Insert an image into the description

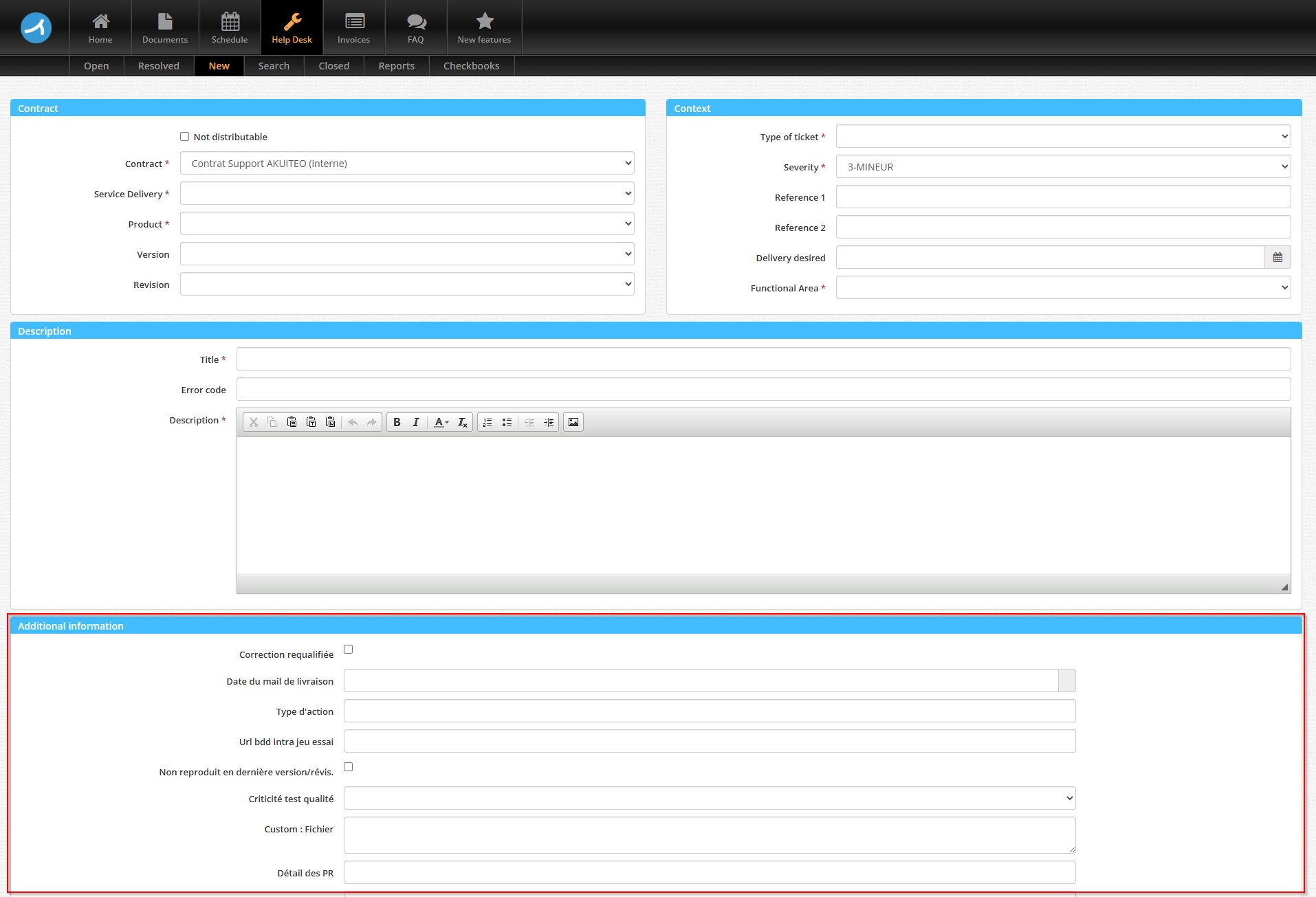pyautogui.click(x=573, y=422)
